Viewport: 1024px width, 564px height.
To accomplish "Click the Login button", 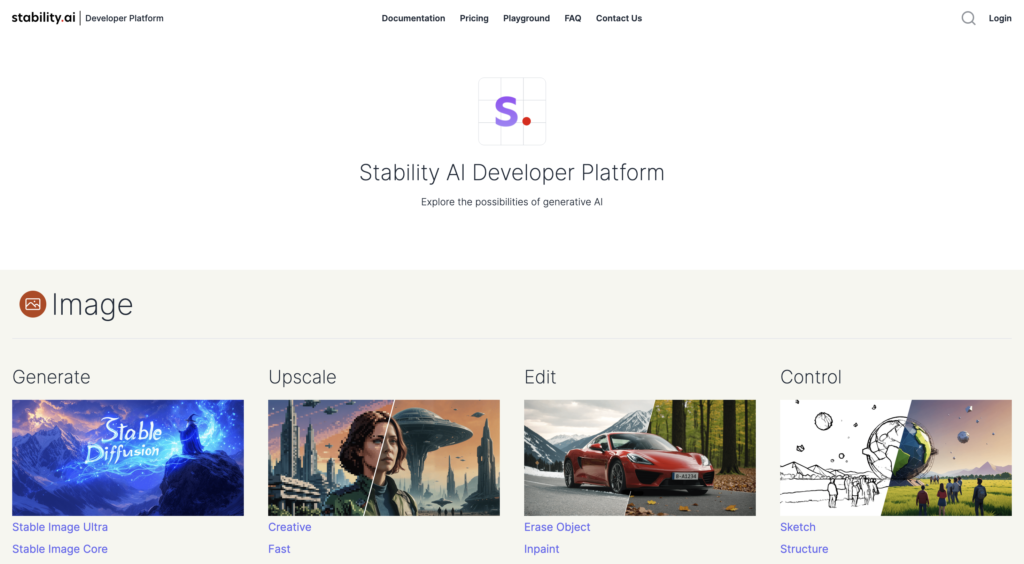I will coord(1000,18).
